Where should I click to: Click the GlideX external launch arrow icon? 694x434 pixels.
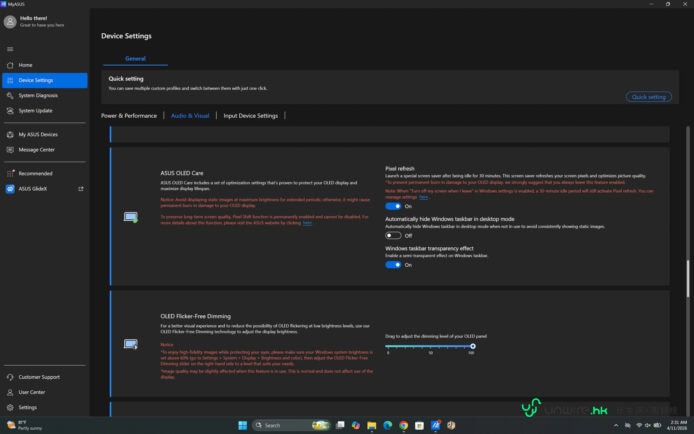point(81,189)
